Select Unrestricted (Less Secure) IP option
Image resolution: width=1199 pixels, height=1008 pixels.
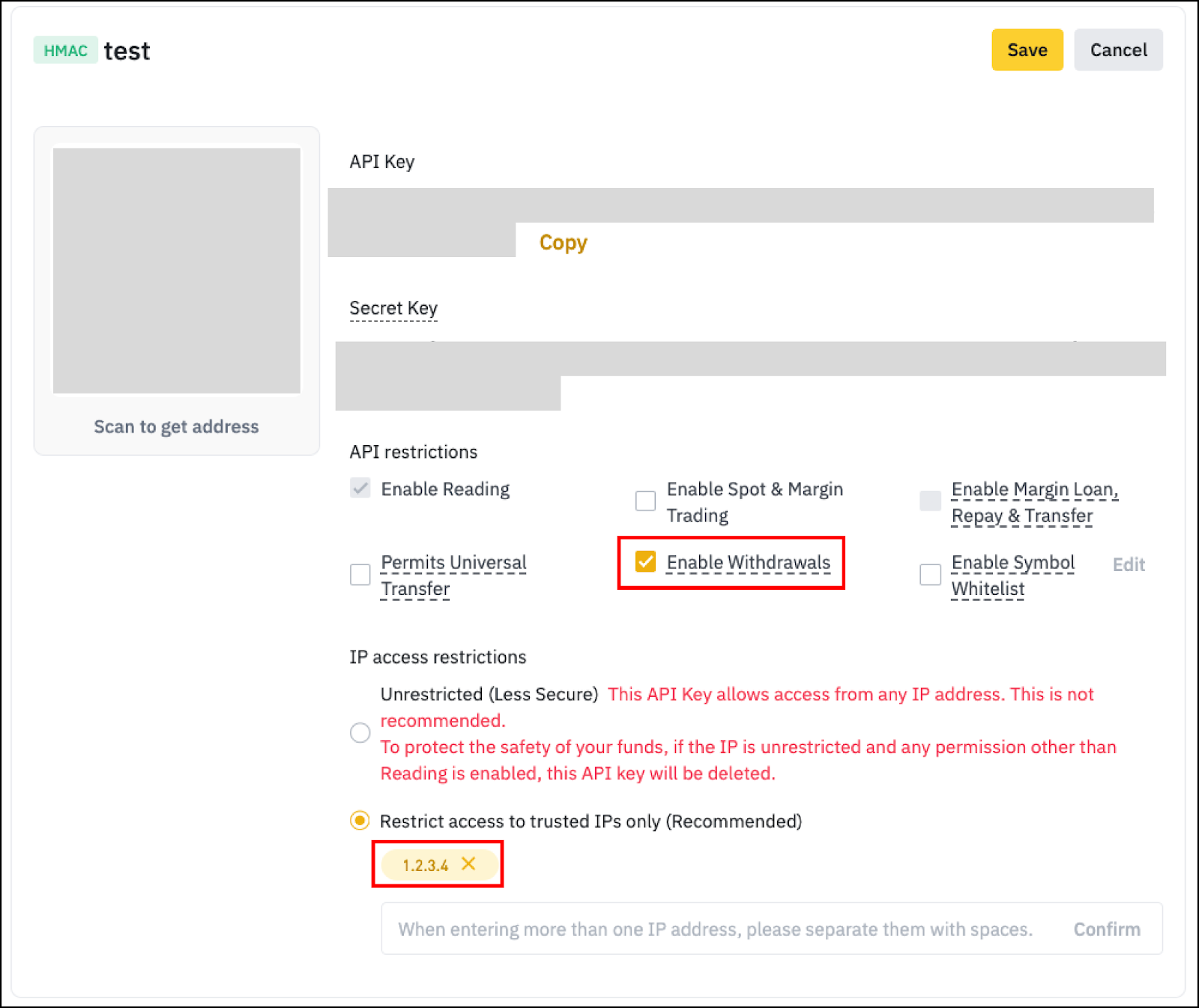coord(360,733)
